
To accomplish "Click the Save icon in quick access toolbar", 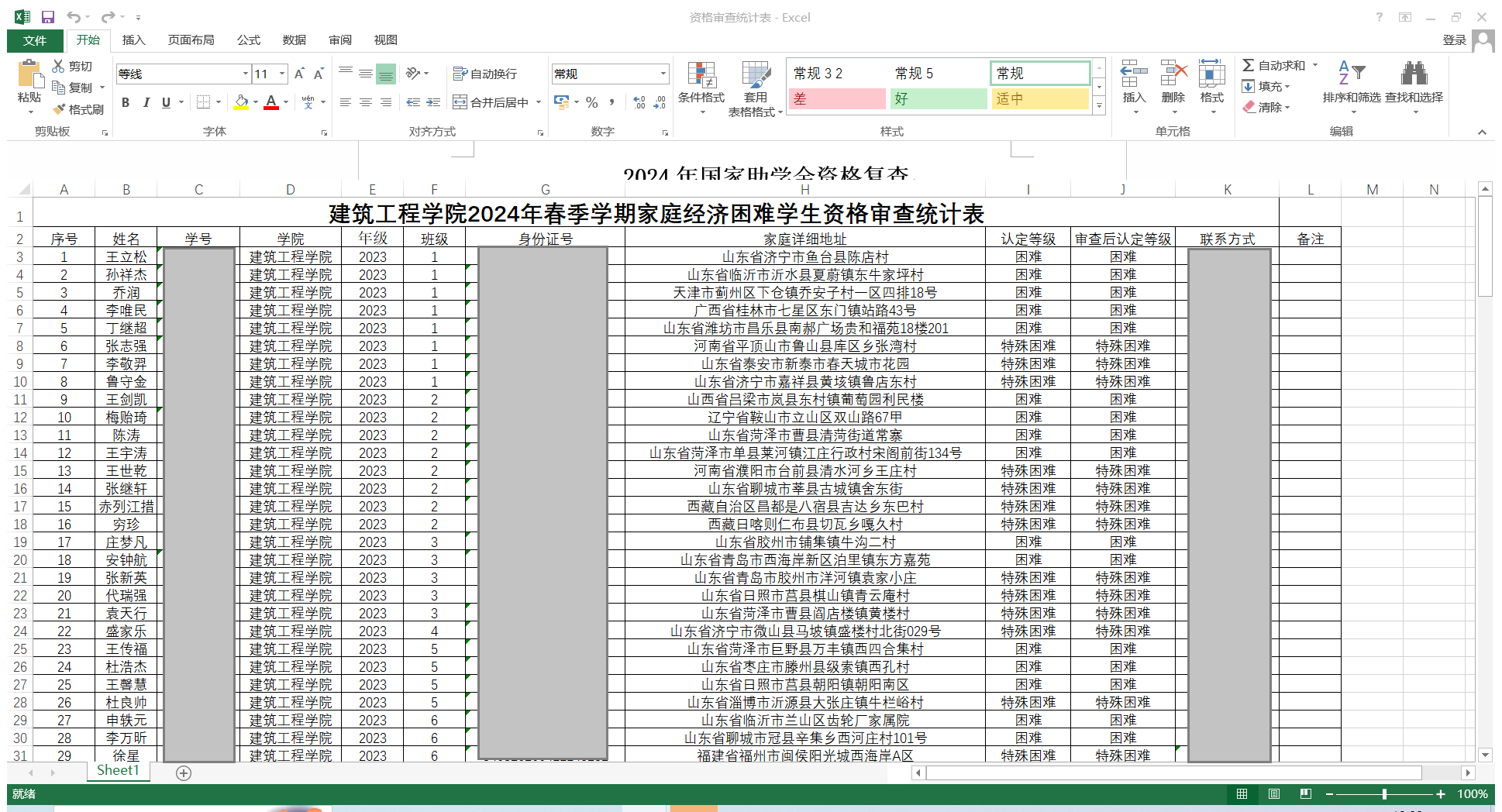I will coord(48,17).
